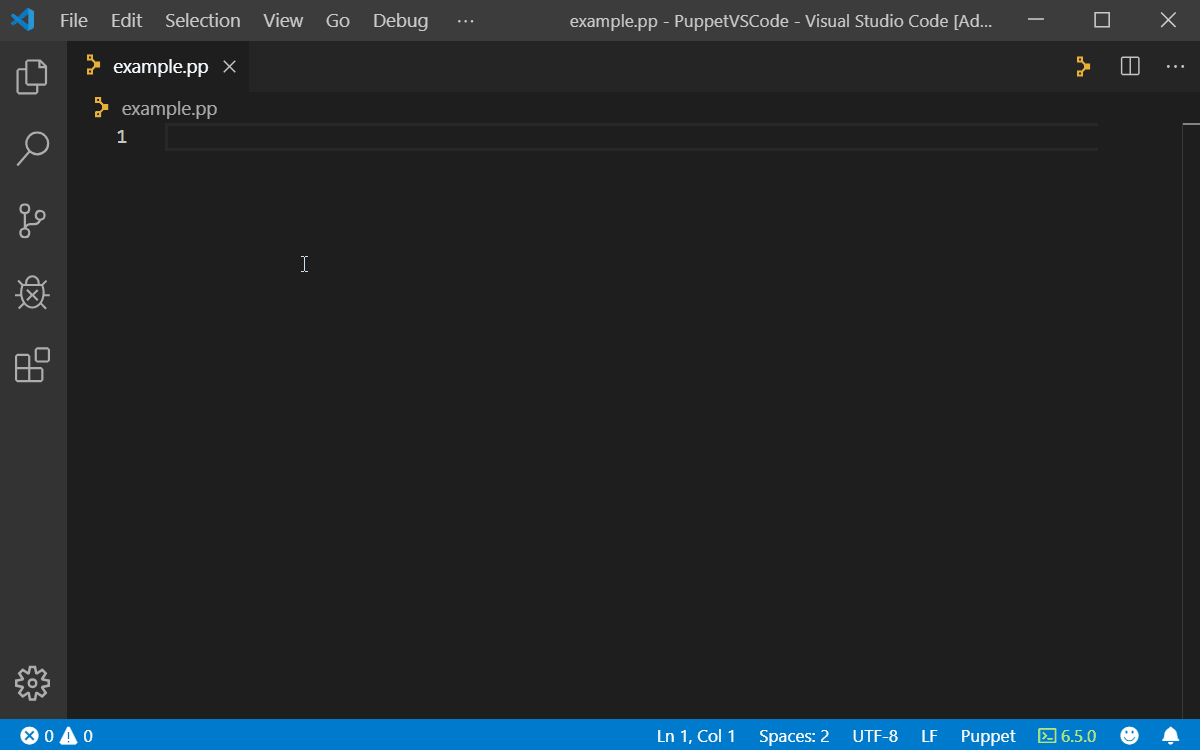Open the Search sidebar icon

(x=32, y=148)
